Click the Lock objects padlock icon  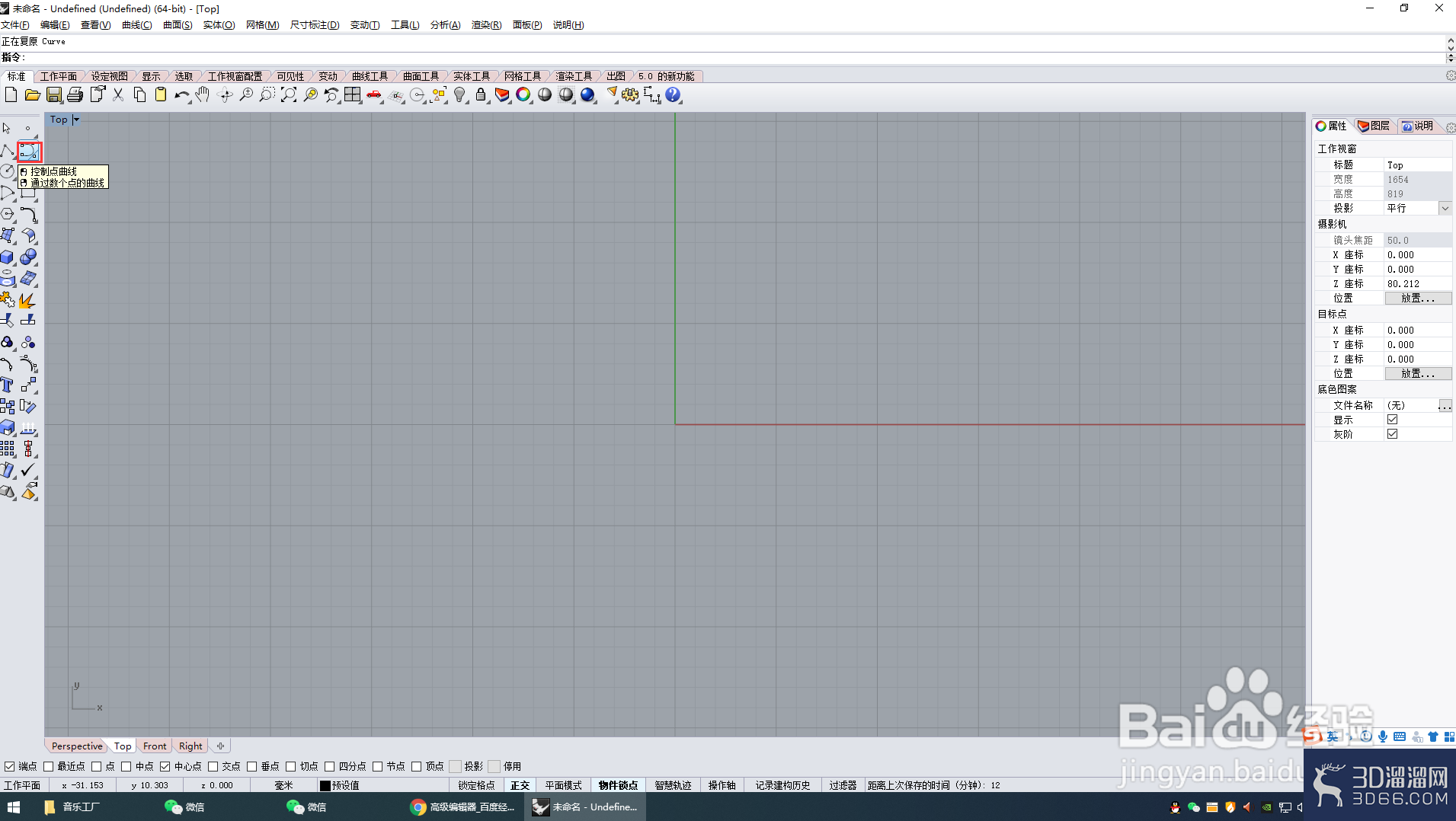[x=481, y=95]
